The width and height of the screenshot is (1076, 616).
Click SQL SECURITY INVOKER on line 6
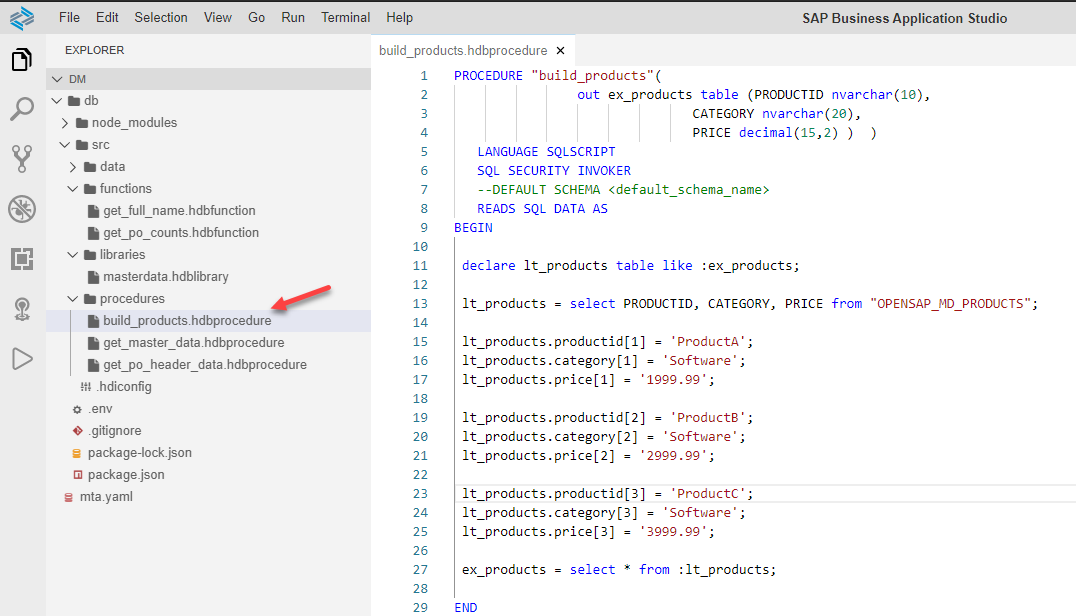(x=554, y=171)
